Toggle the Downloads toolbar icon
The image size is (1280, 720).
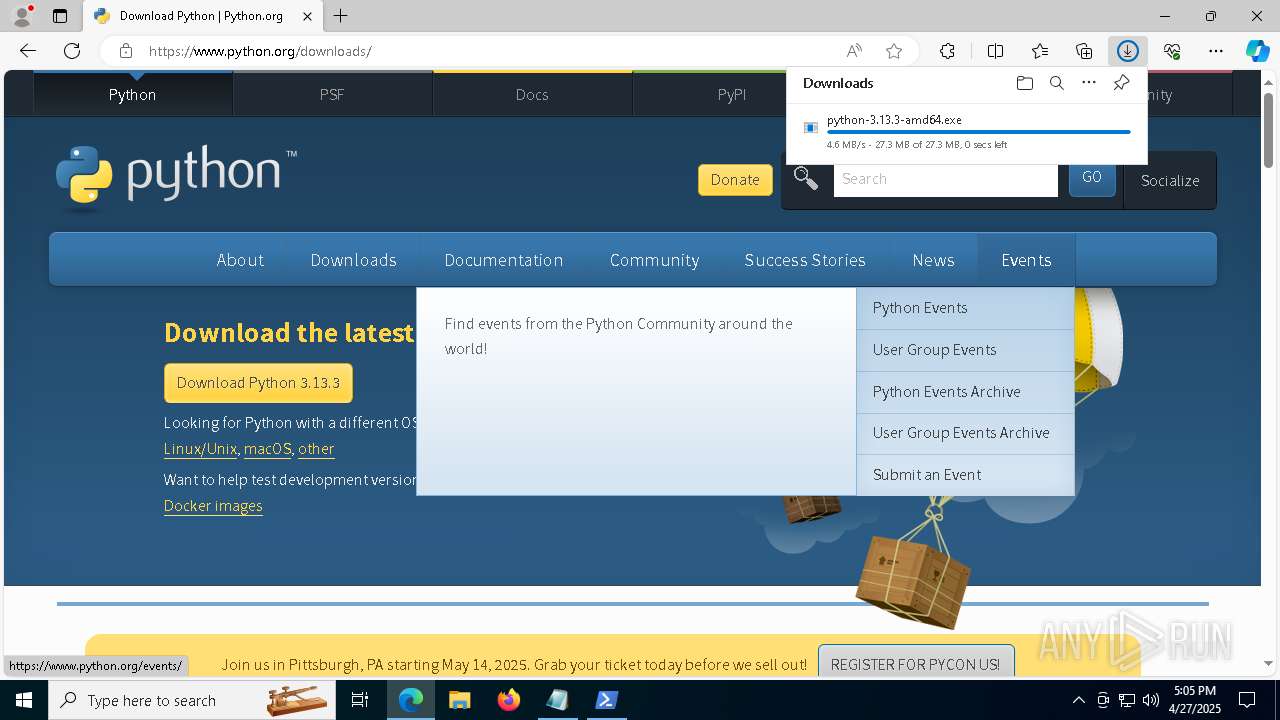coord(1127,51)
